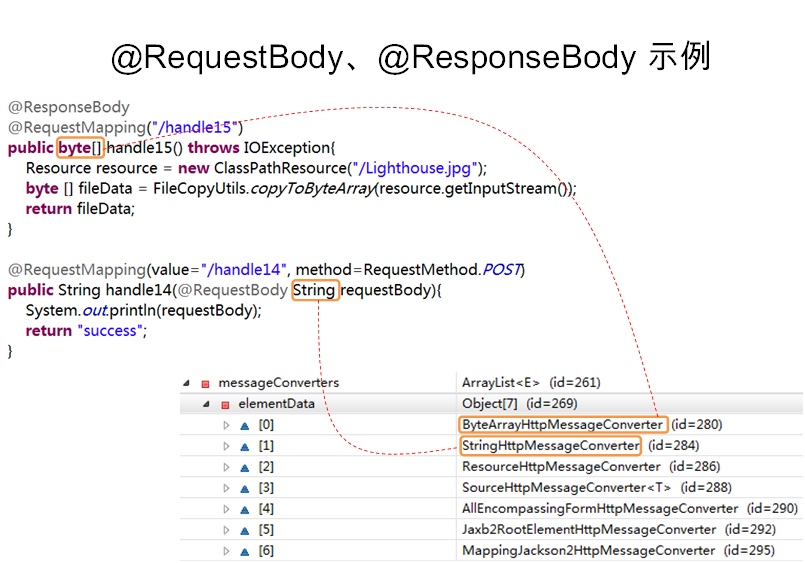Image resolution: width=805 pixels, height=563 pixels.
Task: Click the Jaxb2RootElementHttpMessageConverter value
Action: (x=589, y=530)
